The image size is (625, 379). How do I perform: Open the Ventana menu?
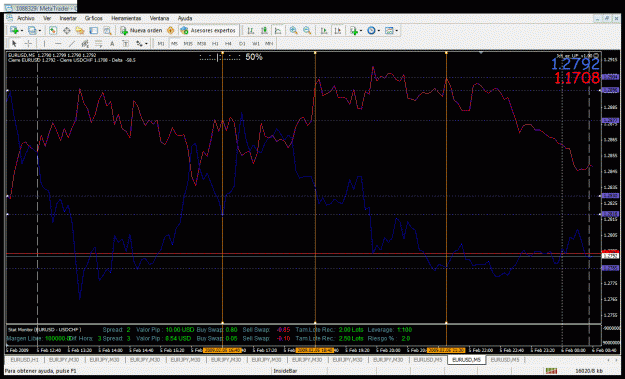159,18
